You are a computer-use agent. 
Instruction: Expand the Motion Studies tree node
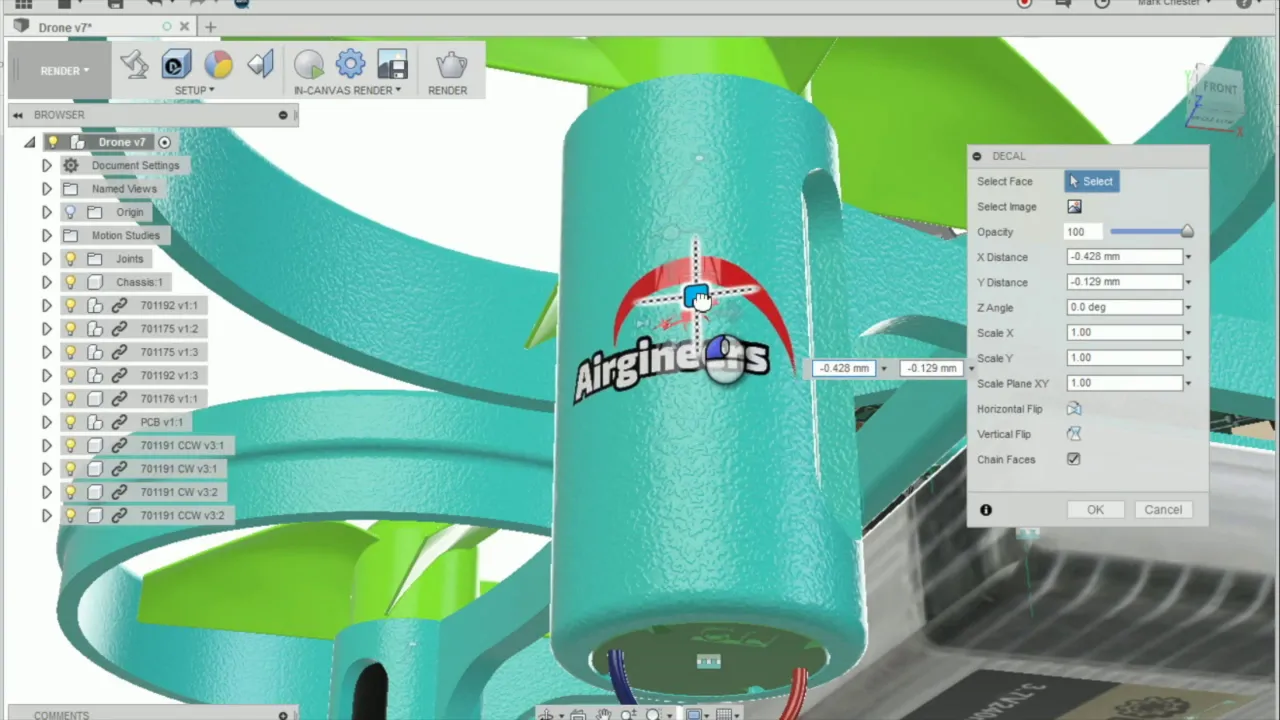tap(46, 235)
